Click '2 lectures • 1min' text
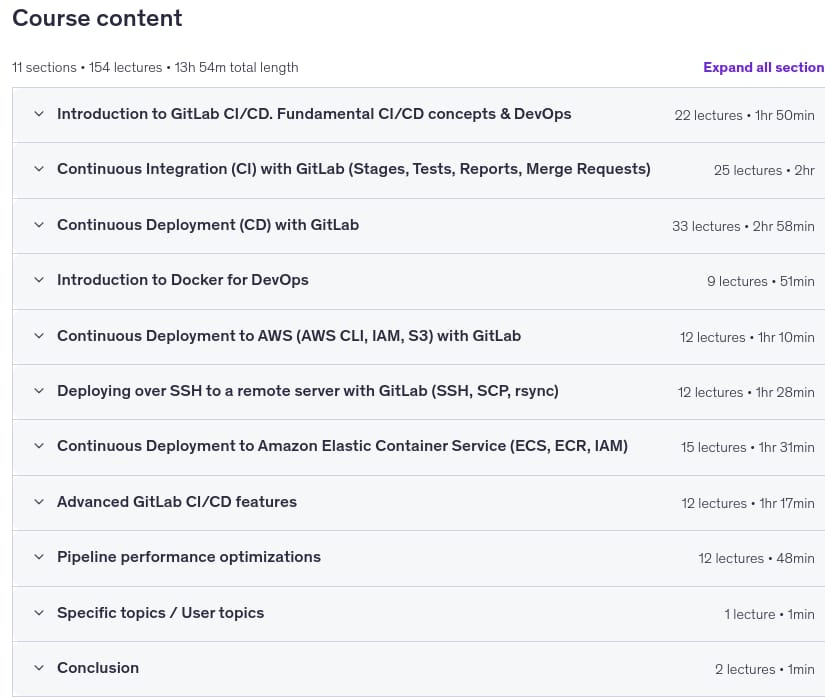825x697 pixels. 764,670
